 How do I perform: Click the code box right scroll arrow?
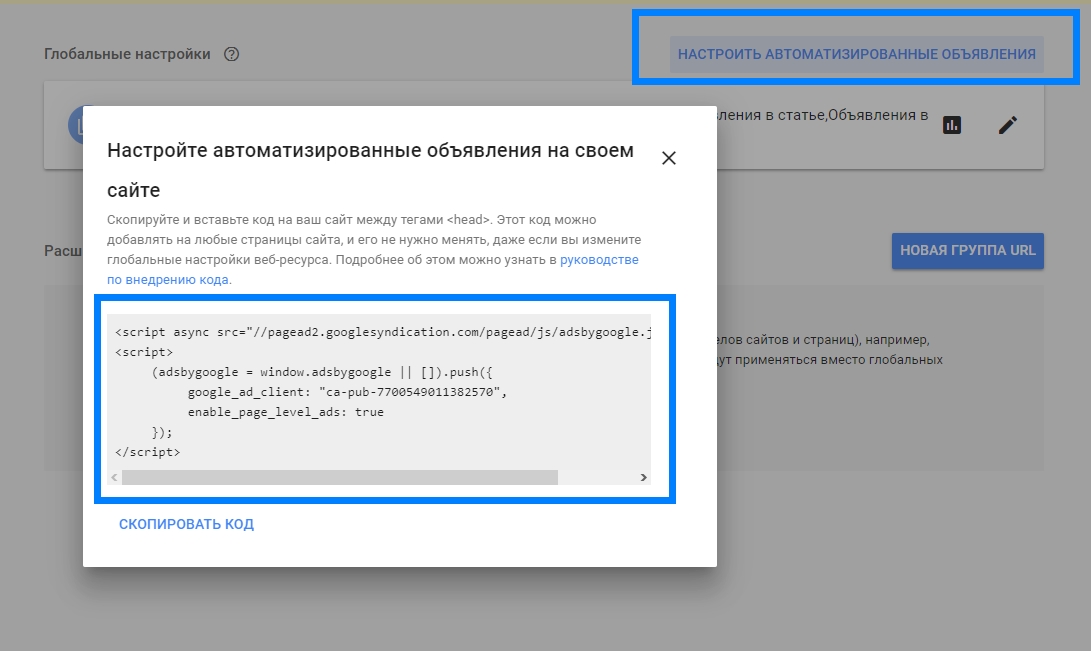point(644,477)
